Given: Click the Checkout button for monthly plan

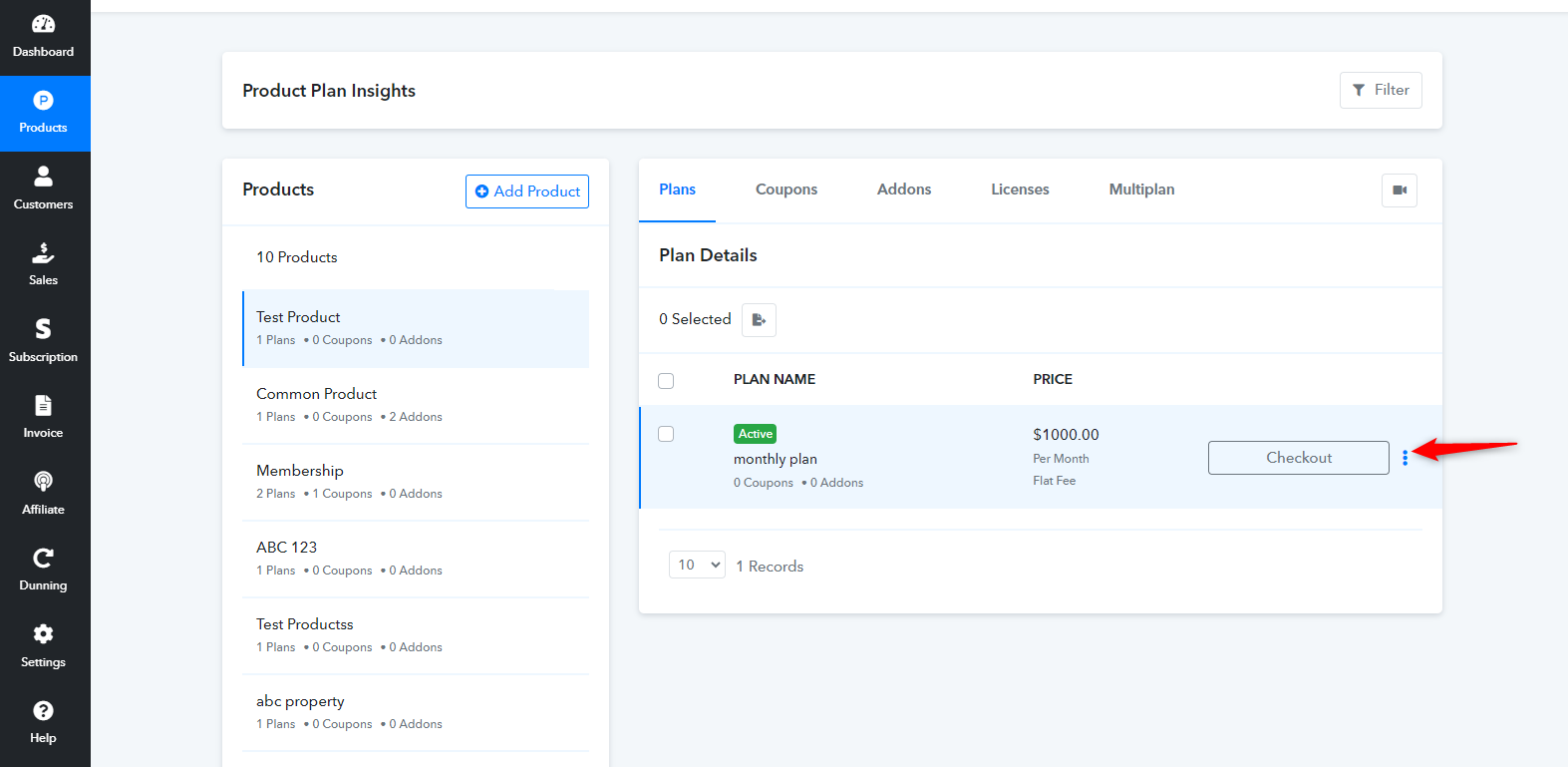Looking at the screenshot, I should [x=1299, y=458].
